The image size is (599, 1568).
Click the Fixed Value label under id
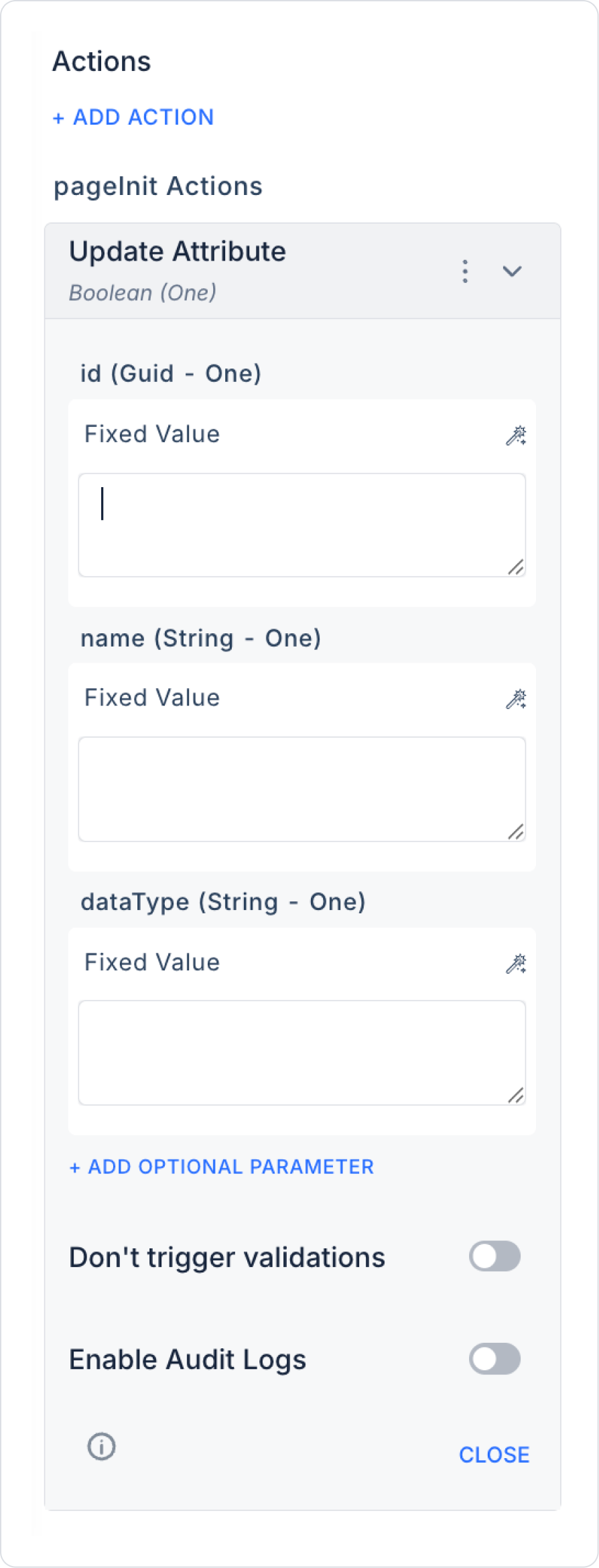tap(152, 434)
